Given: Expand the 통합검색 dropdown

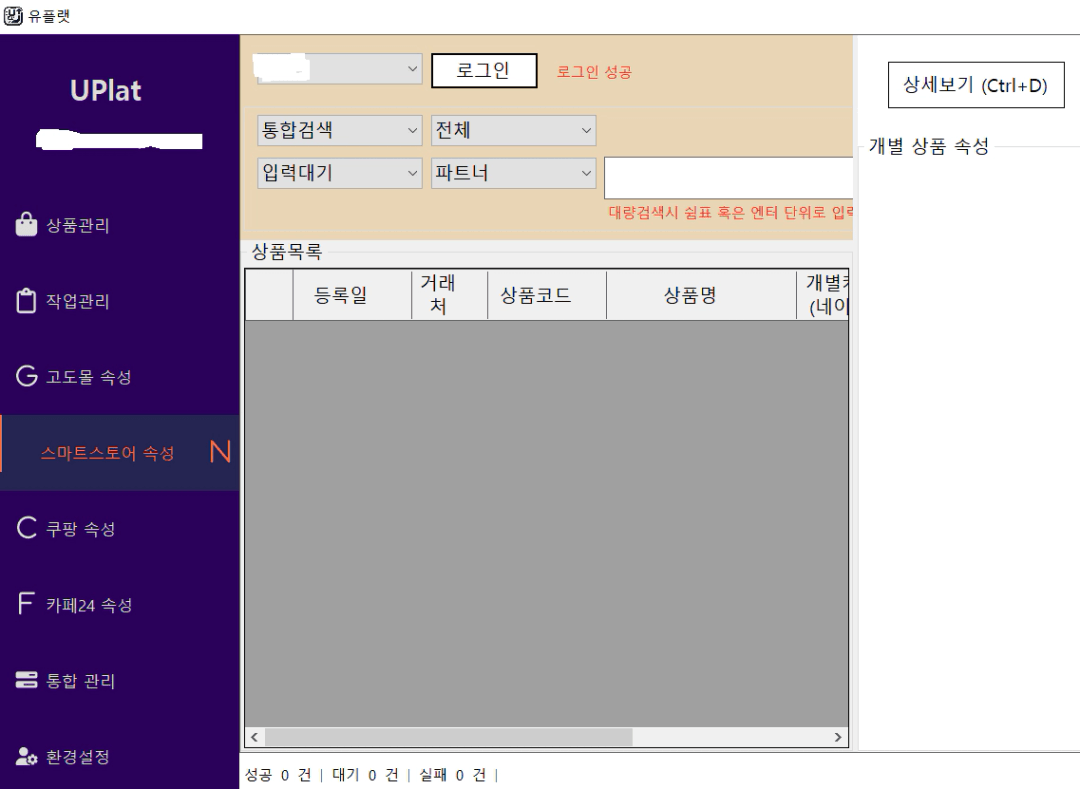Looking at the screenshot, I should pyautogui.click(x=339, y=130).
